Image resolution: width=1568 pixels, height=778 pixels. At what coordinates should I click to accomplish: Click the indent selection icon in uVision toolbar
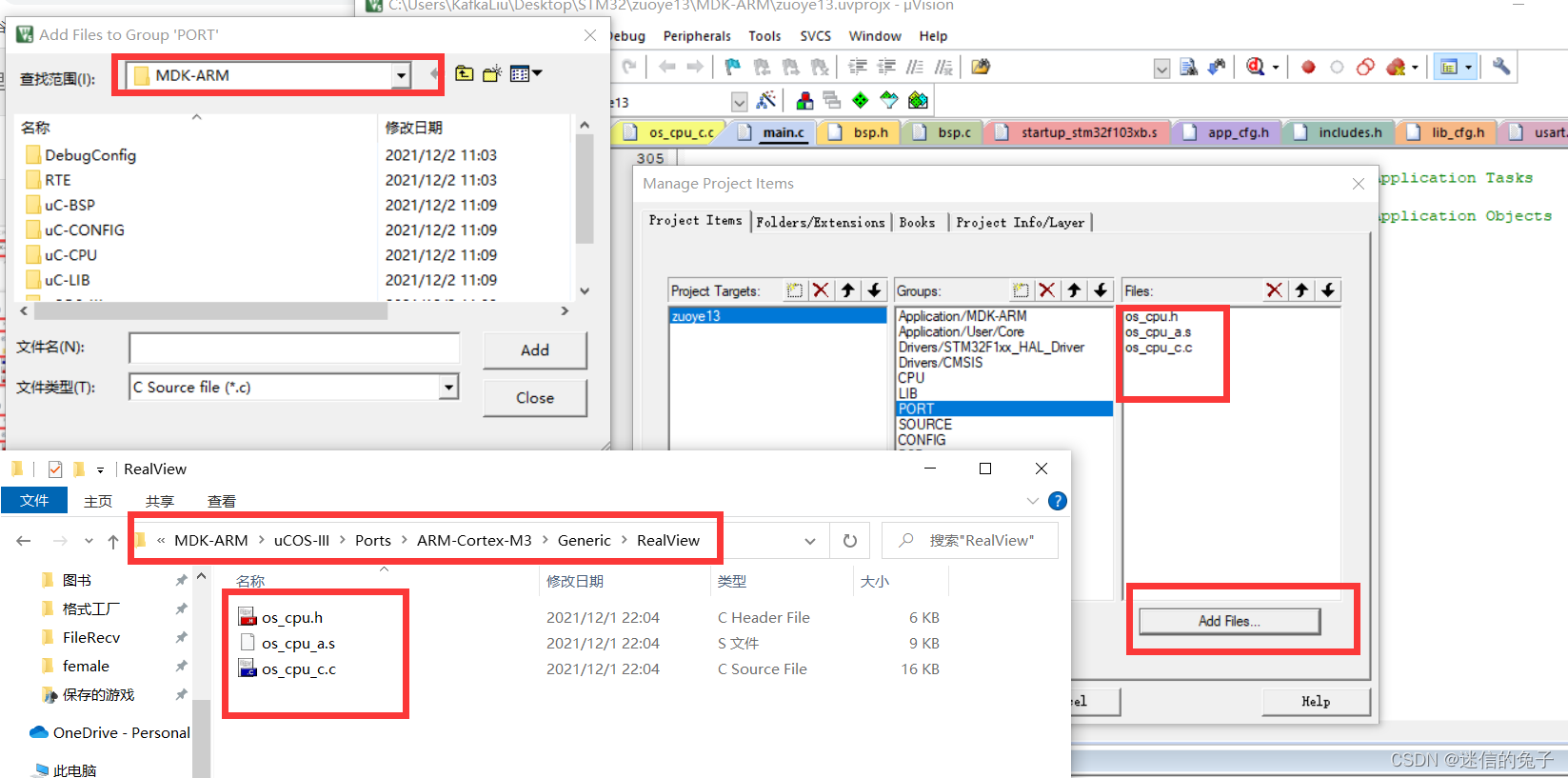pyautogui.click(x=858, y=67)
